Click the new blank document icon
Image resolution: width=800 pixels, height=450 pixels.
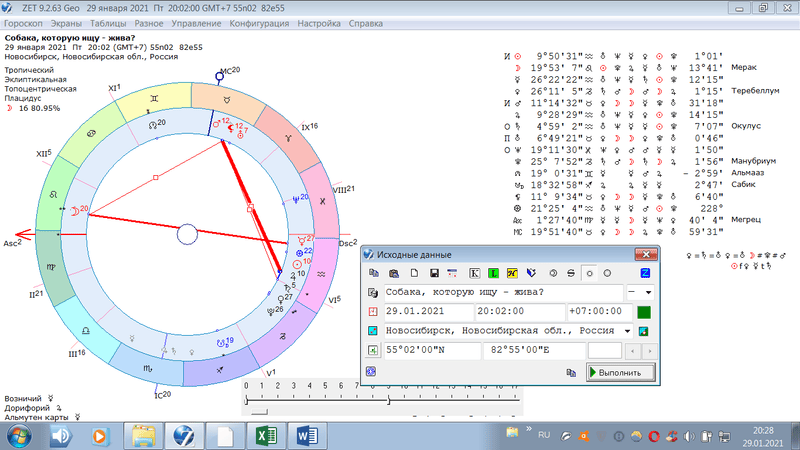coord(413,273)
